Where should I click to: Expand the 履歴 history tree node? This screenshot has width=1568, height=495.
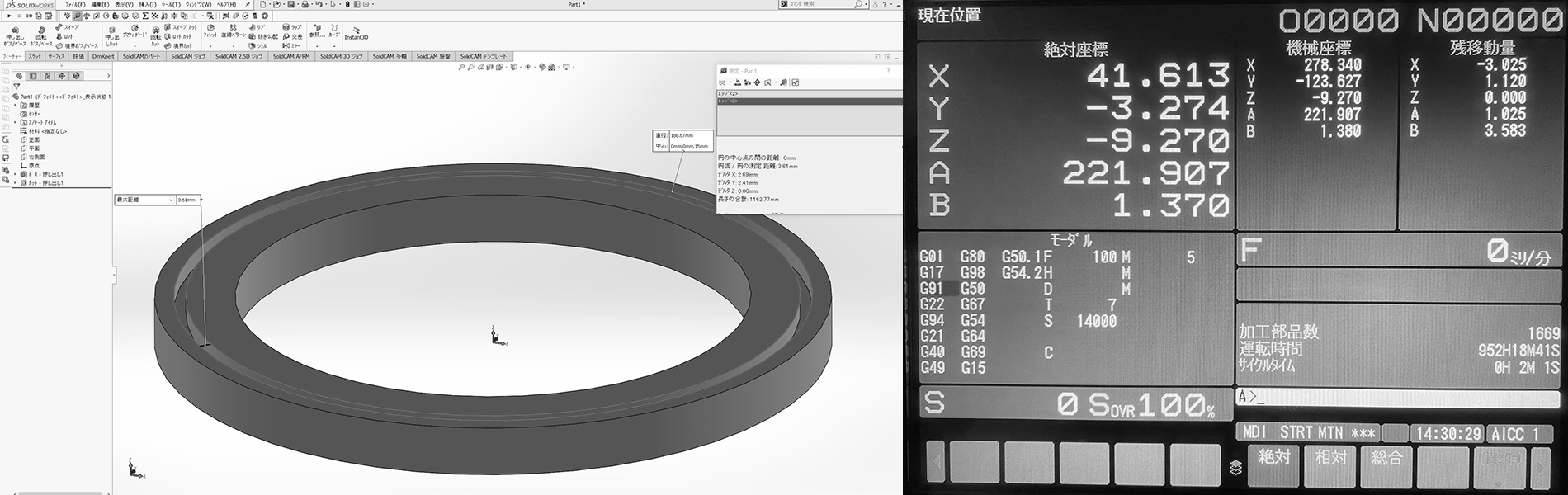[x=15, y=106]
